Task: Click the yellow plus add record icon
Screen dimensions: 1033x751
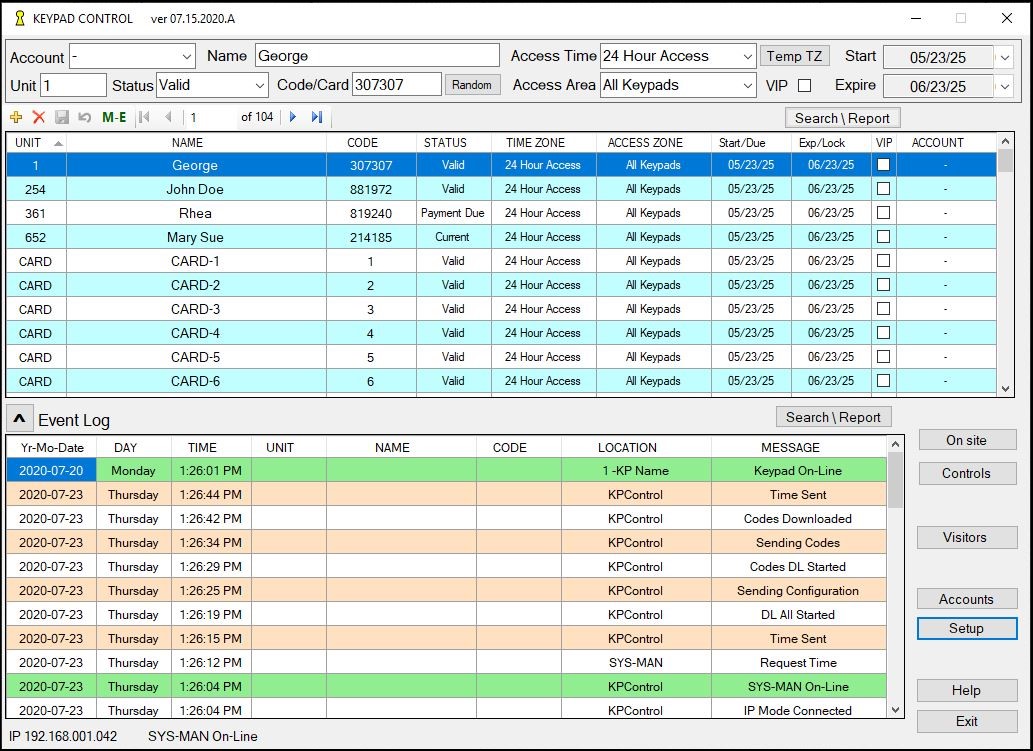Action: click(16, 117)
